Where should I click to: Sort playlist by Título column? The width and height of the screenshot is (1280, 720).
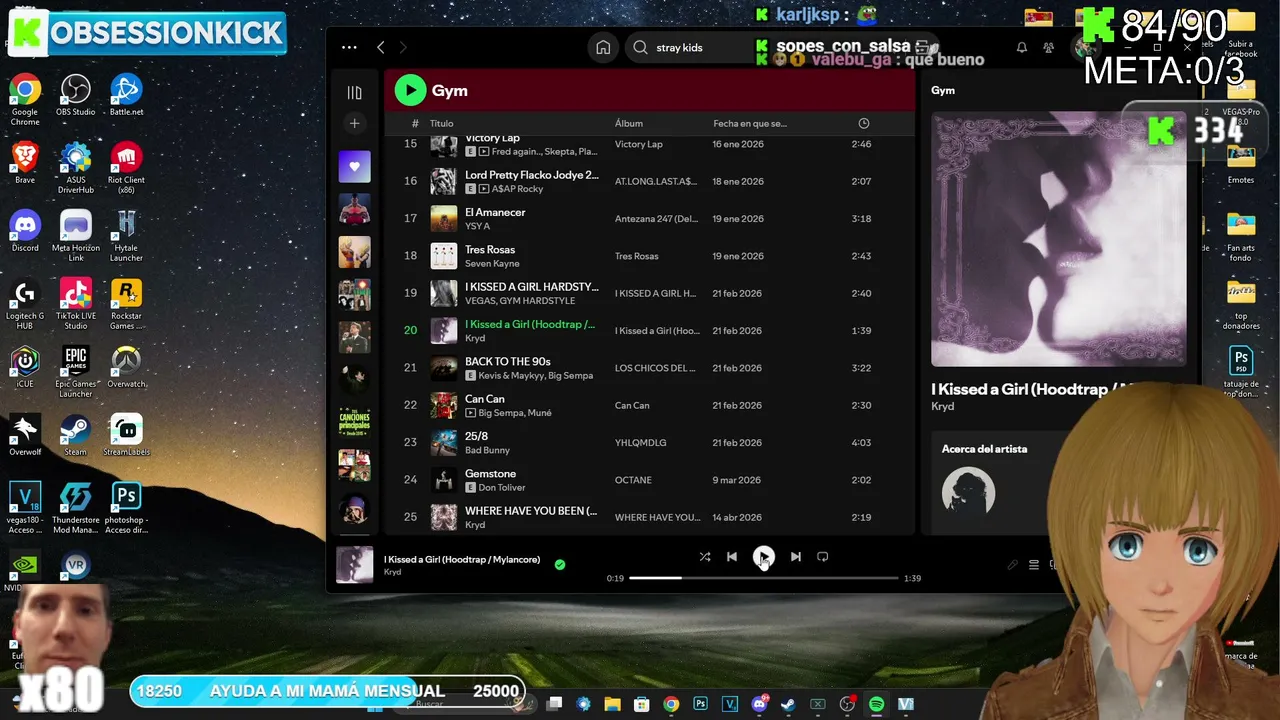click(441, 124)
